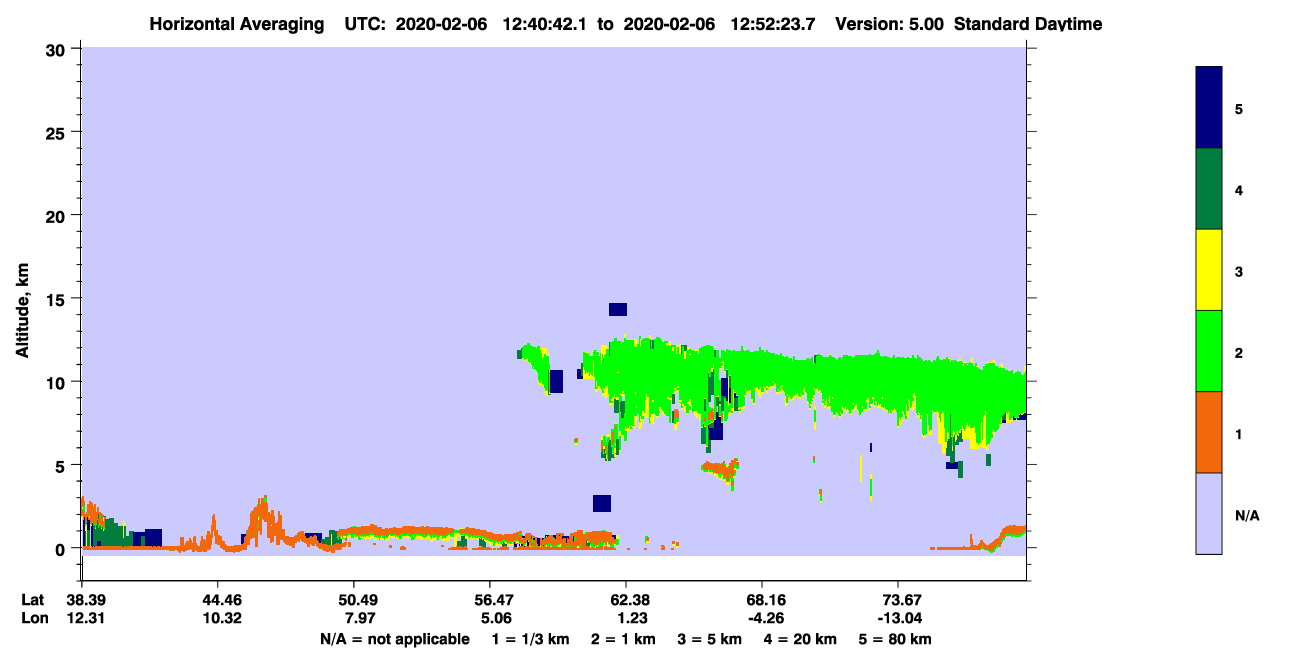Click the orange colorbar segment labeled 1
1300x667 pixels.
coord(1209,432)
